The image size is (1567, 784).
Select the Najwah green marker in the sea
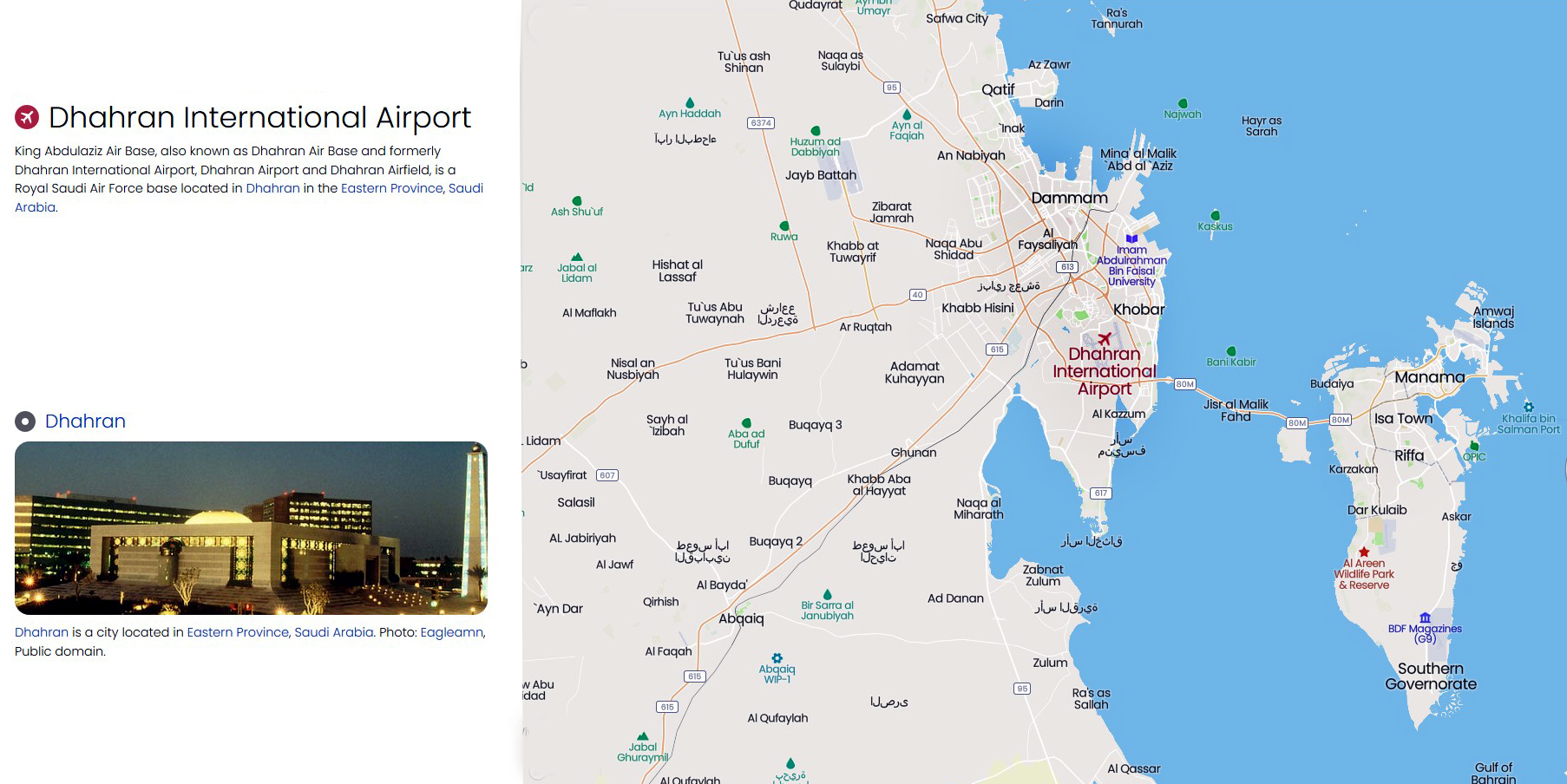pyautogui.click(x=1183, y=103)
